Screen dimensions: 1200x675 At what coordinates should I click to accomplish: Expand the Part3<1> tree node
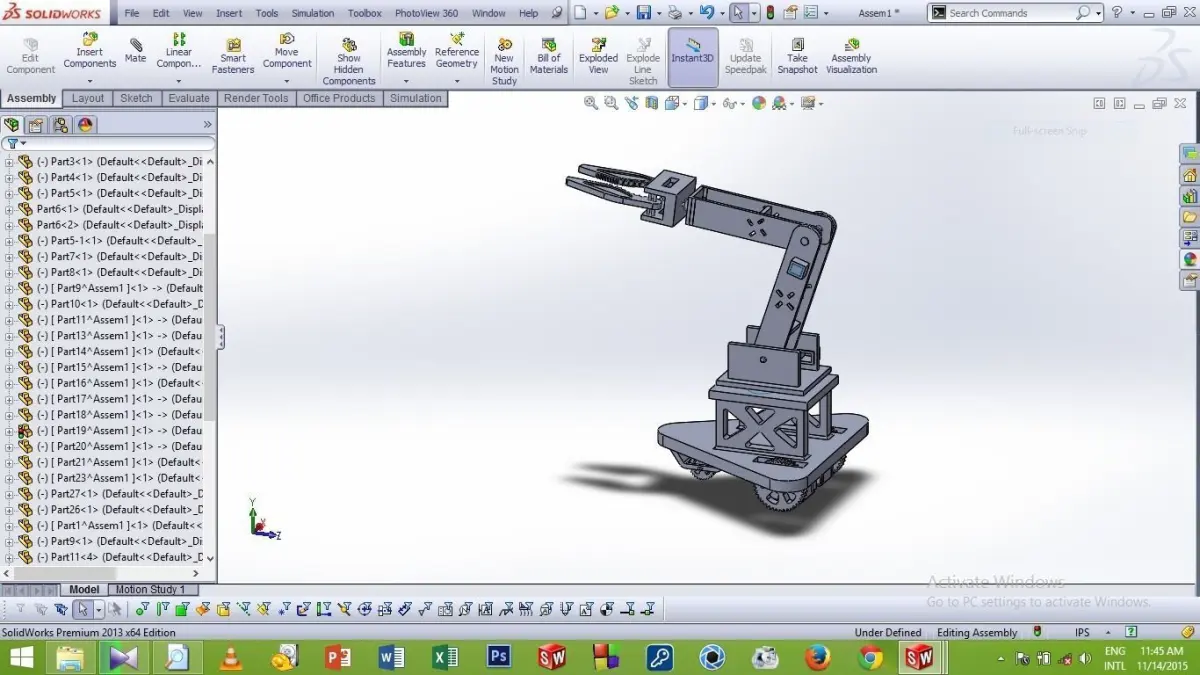(9, 162)
